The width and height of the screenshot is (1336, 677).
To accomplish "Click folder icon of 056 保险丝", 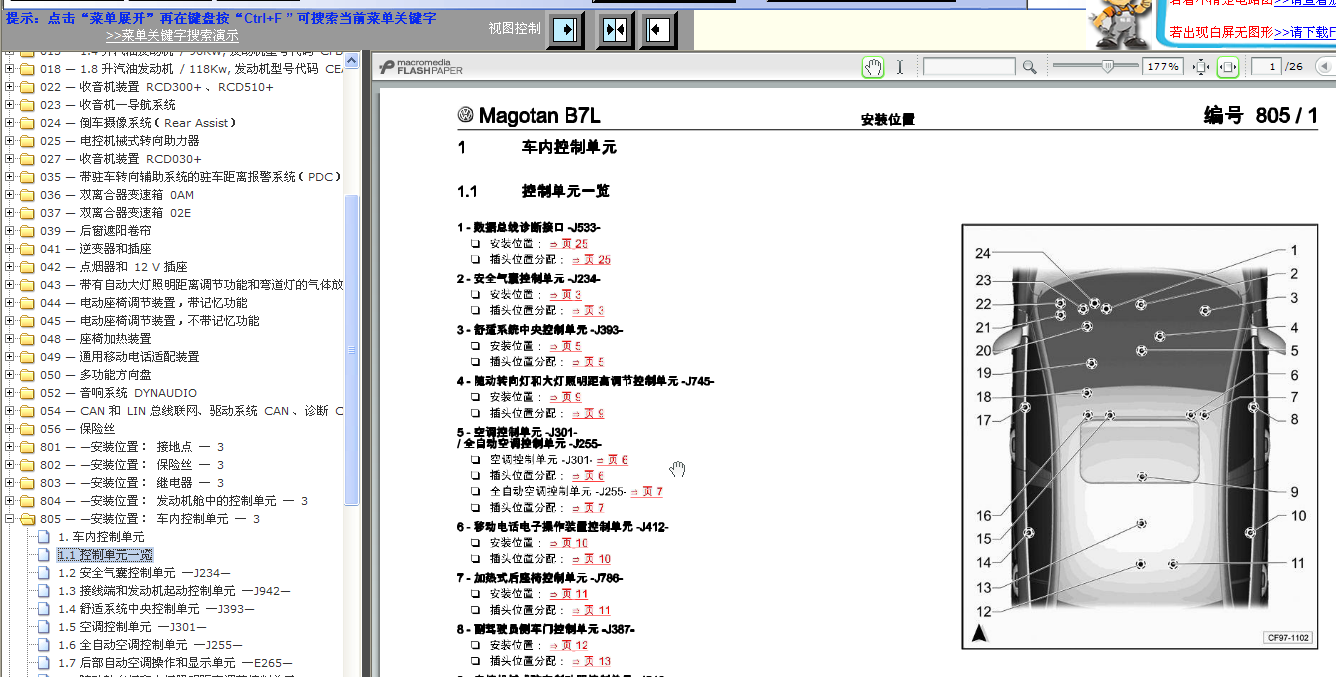I will pos(27,429).
